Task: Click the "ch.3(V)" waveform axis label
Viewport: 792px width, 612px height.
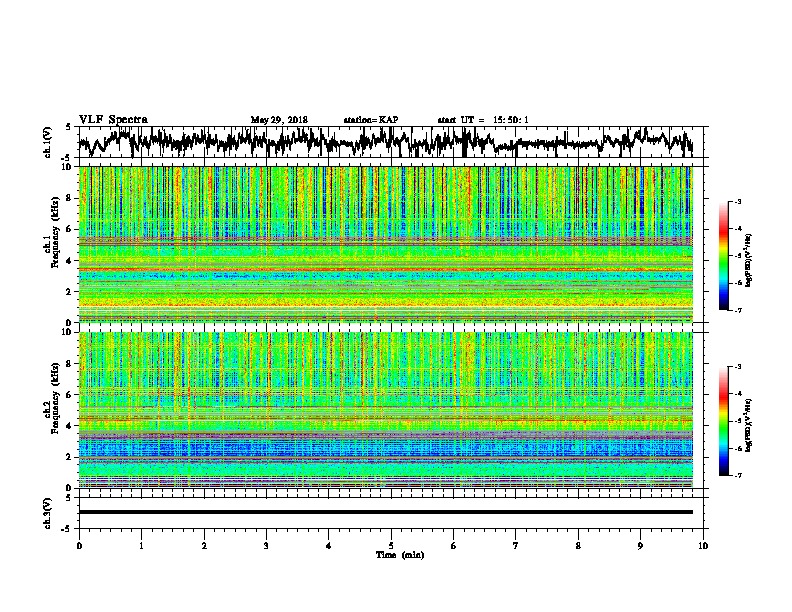Action: pos(47,513)
